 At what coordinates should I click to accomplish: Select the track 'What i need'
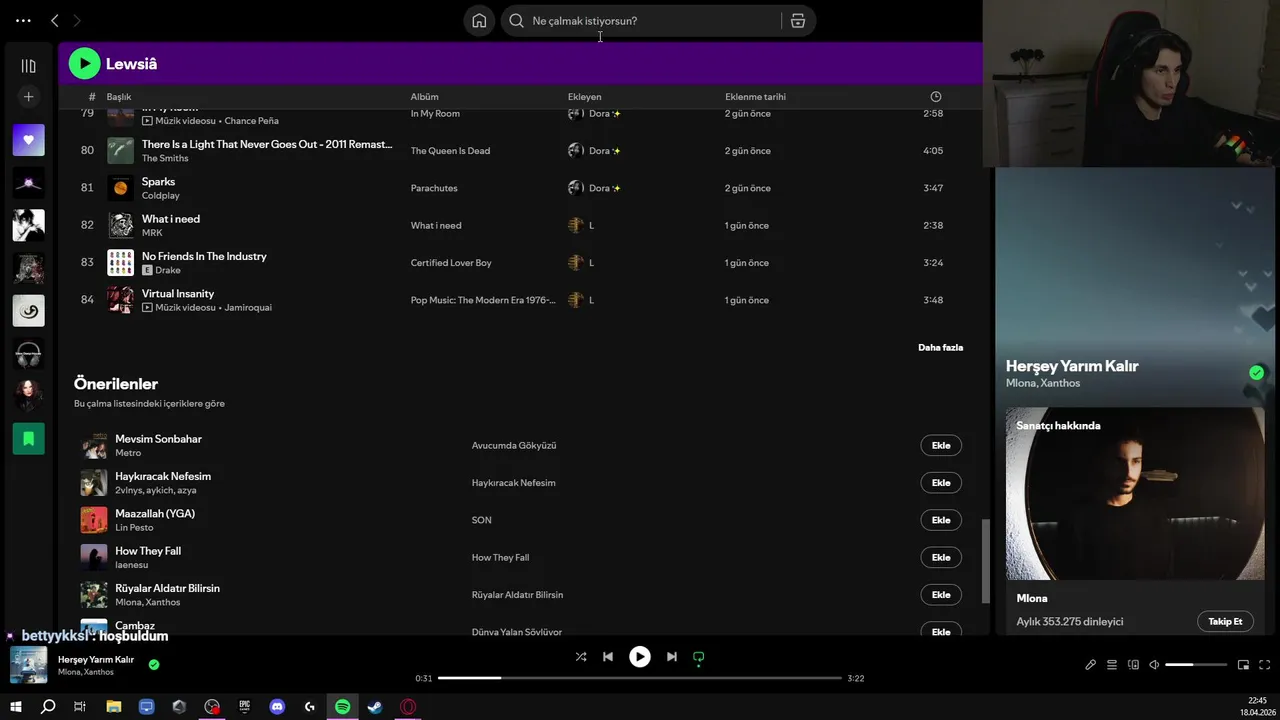[x=171, y=219]
